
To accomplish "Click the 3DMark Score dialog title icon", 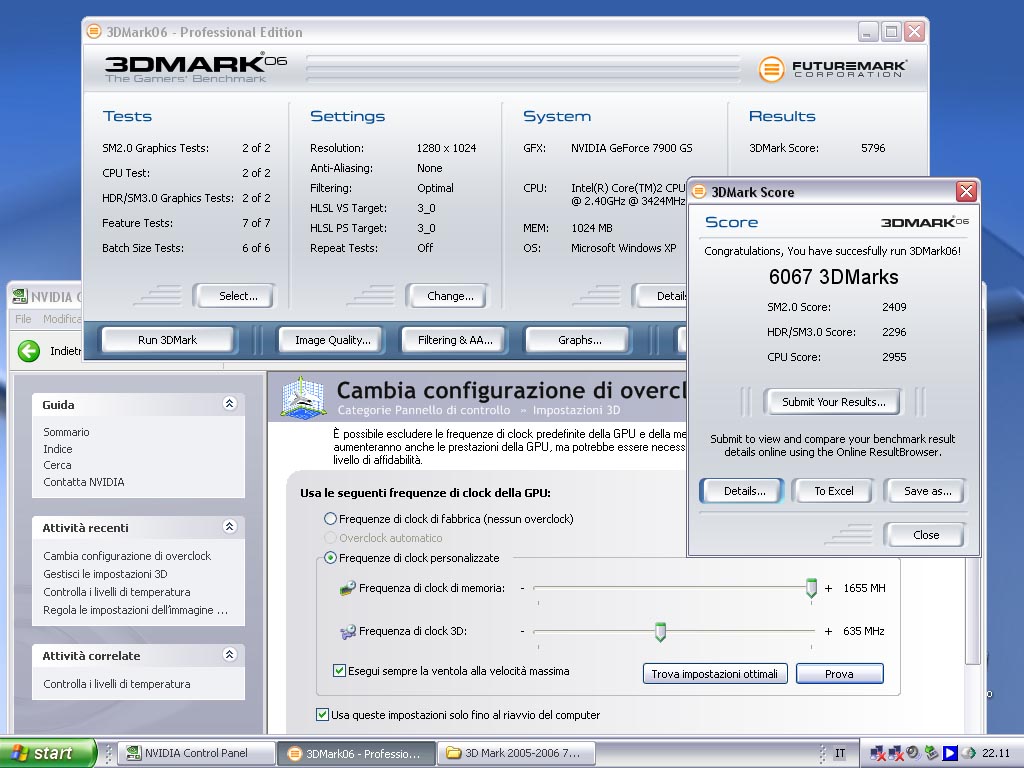I will click(x=699, y=191).
